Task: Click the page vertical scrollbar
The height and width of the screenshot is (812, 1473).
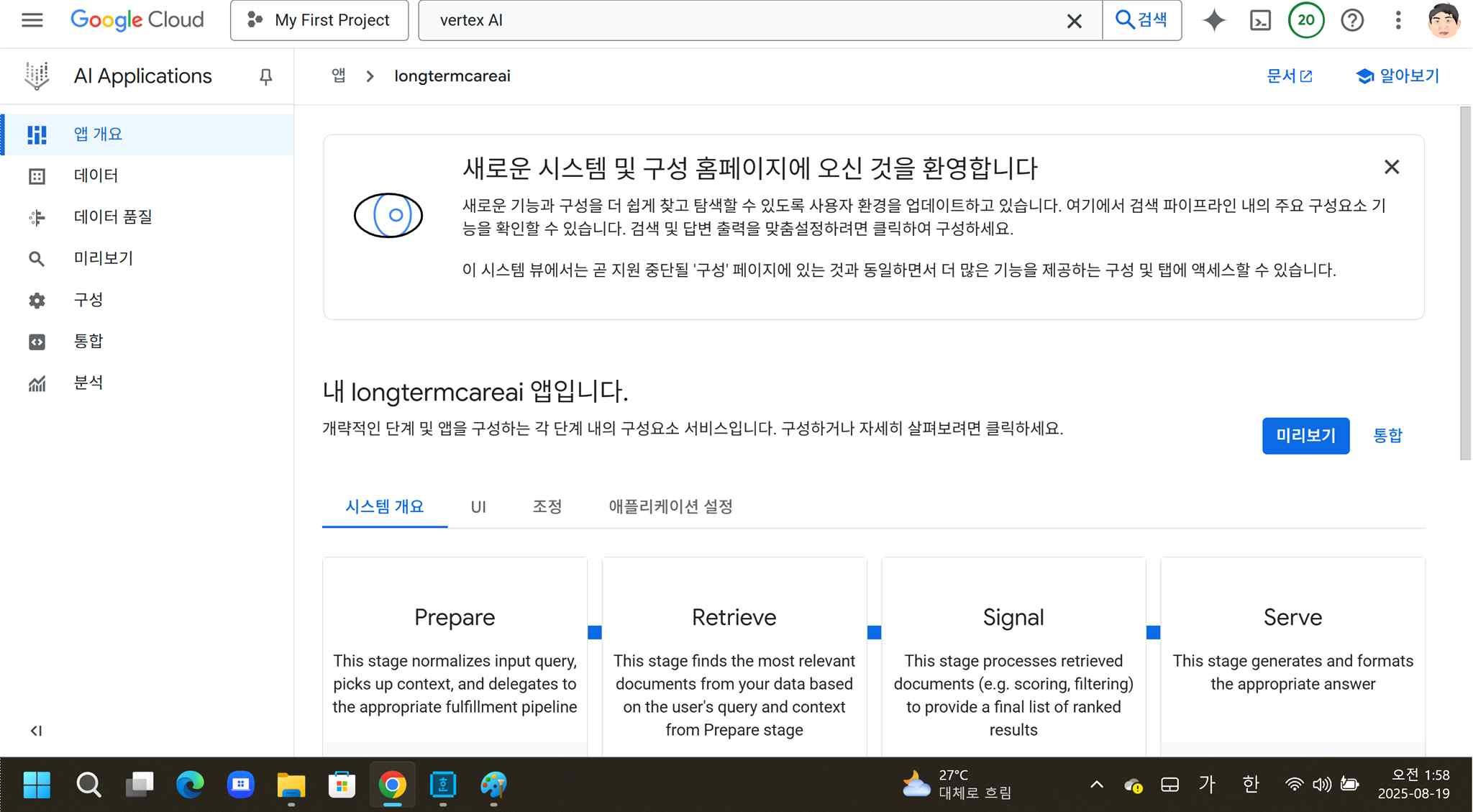Action: [1466, 283]
